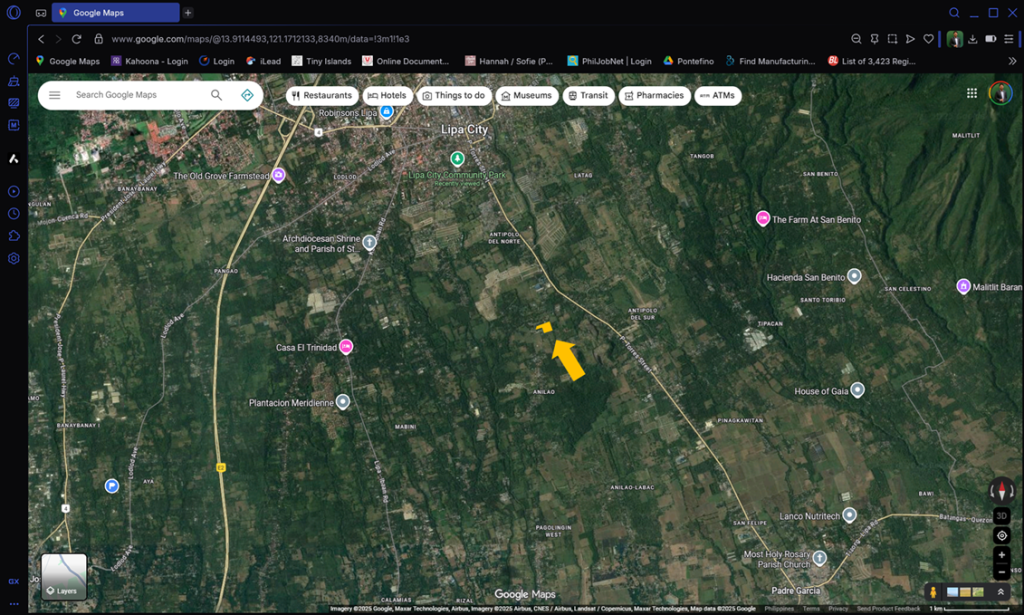The image size is (1024, 615).
Task: Zoom in with the plus button
Action: click(x=1001, y=554)
